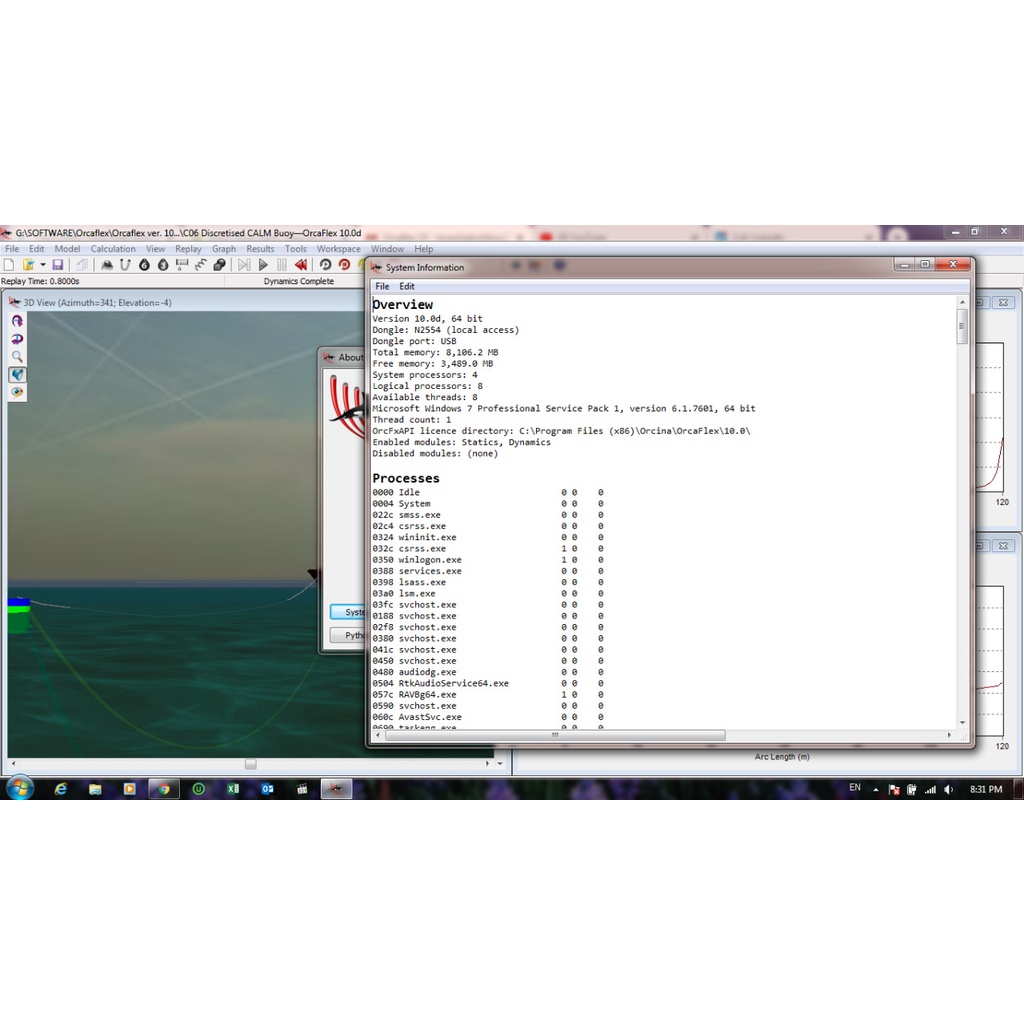Click the 3D View scroll left arrow

tap(14, 763)
